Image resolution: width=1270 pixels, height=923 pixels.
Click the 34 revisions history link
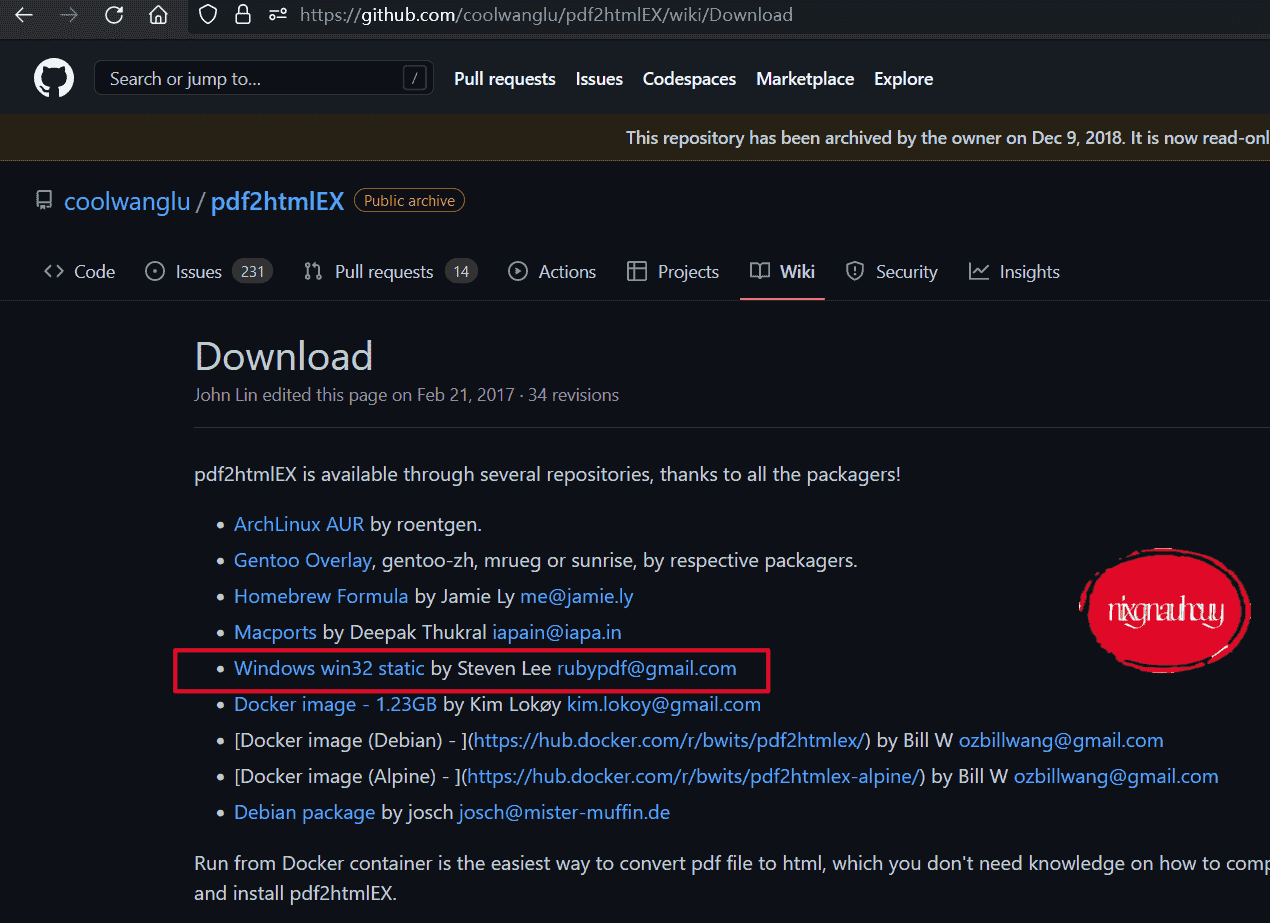tap(573, 395)
